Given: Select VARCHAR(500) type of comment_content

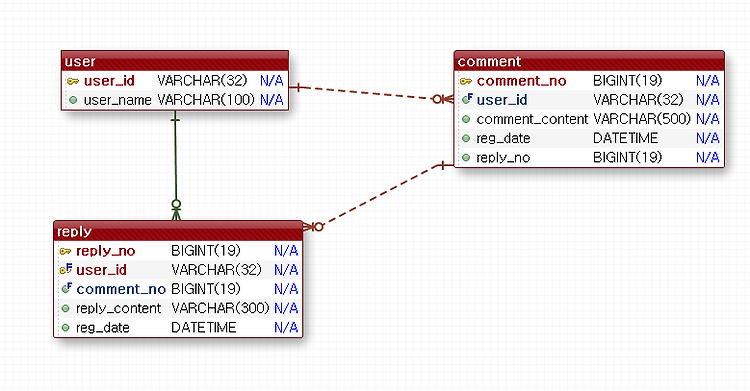Looking at the screenshot, I should [x=642, y=119].
